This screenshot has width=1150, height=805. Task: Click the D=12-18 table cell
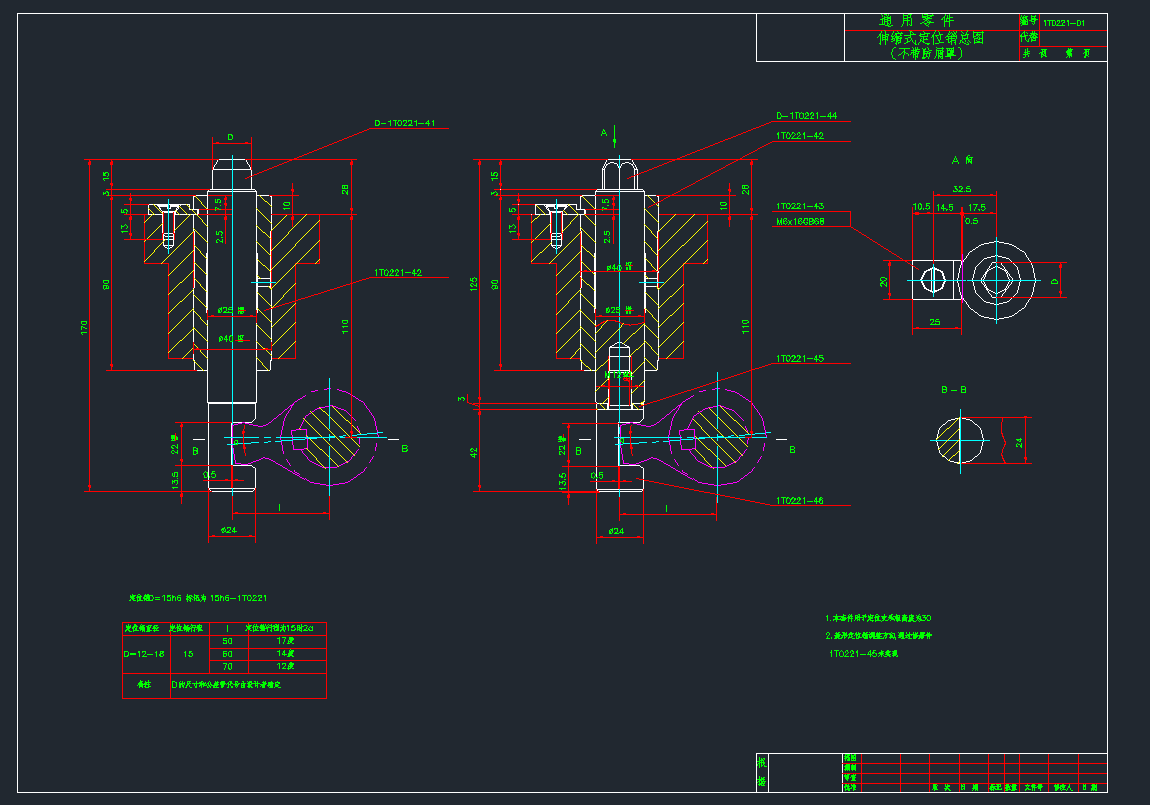(x=144, y=654)
